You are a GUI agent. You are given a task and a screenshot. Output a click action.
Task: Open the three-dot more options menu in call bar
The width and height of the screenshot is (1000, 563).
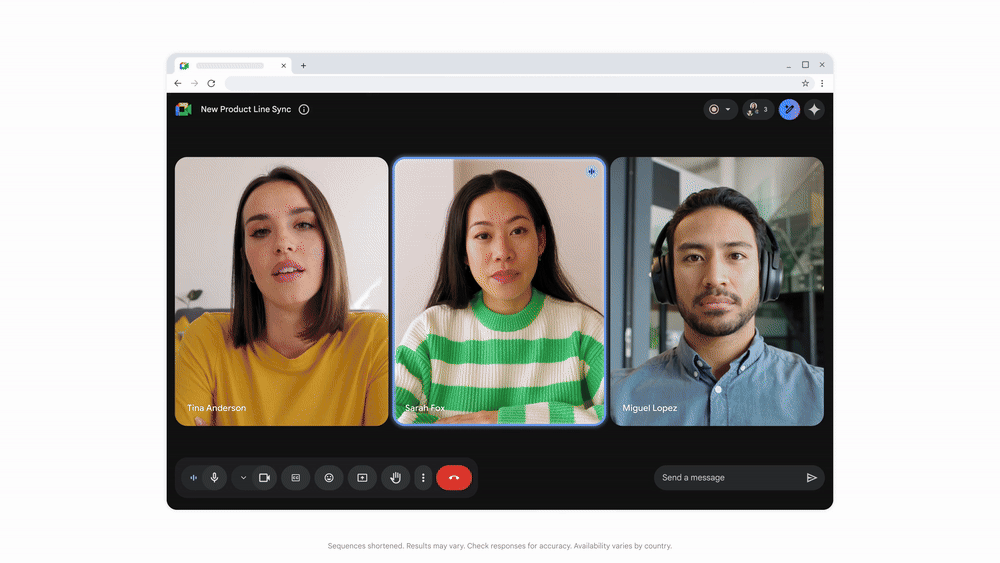tap(423, 478)
